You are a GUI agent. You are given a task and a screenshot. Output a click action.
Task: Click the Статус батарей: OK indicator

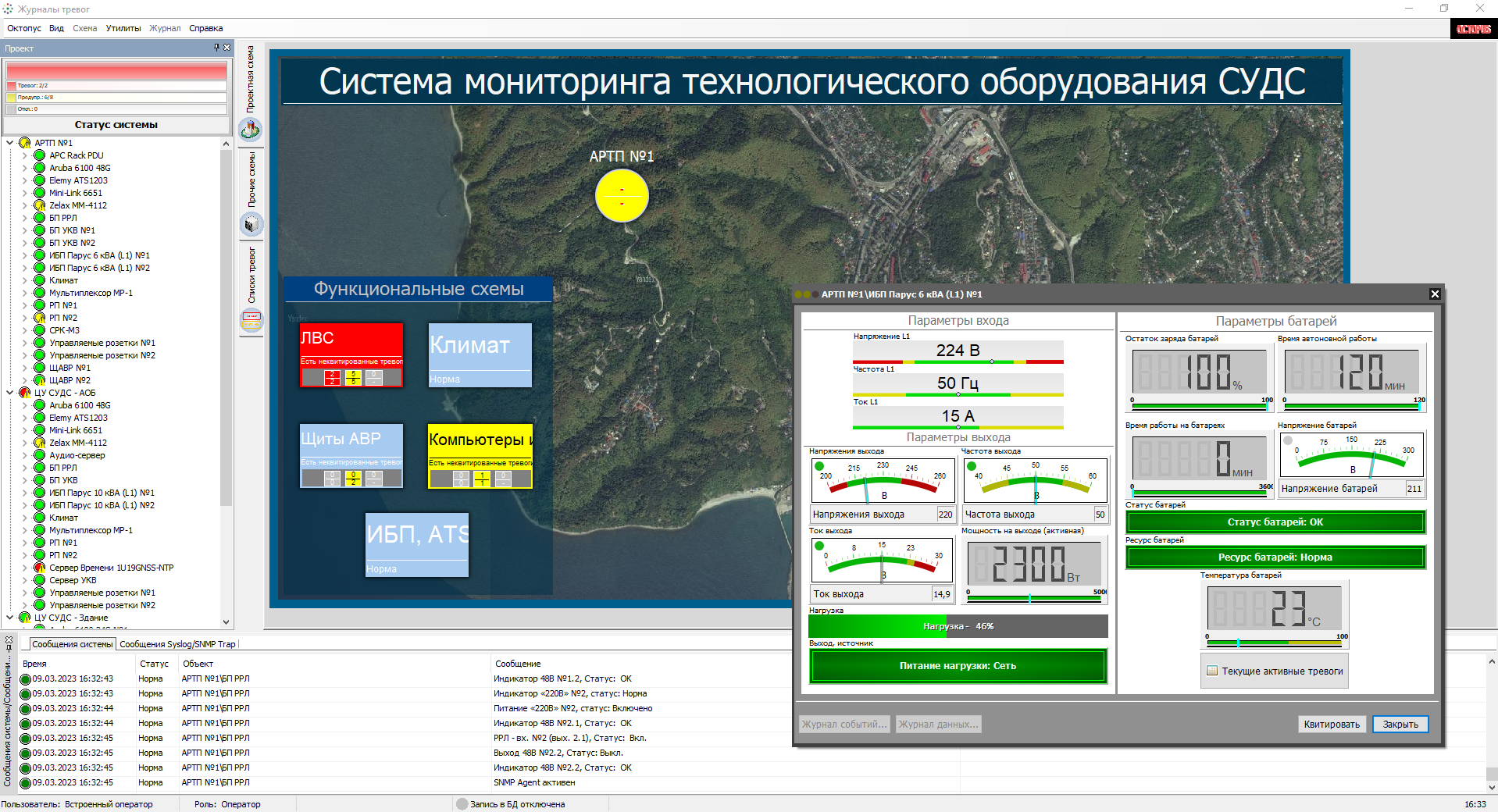point(1275,522)
